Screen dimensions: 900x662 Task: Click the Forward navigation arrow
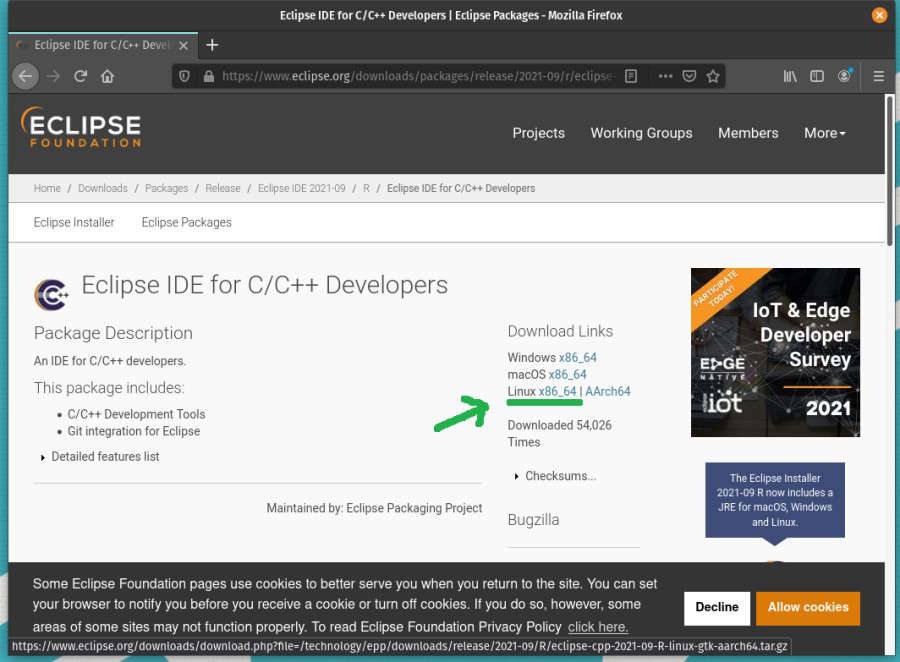pos(53,76)
